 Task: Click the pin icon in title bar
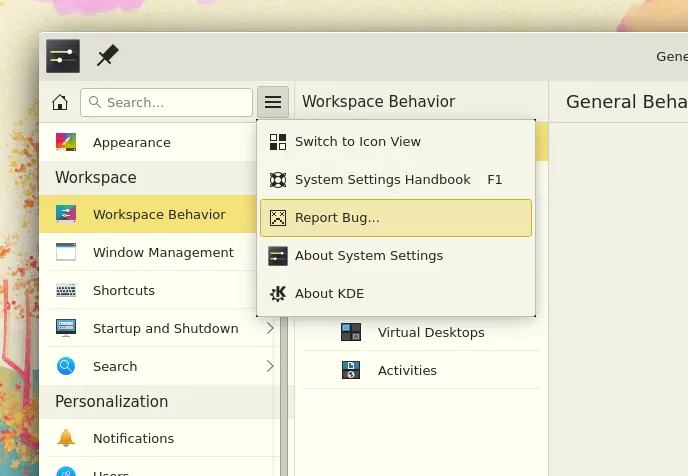[x=107, y=56]
